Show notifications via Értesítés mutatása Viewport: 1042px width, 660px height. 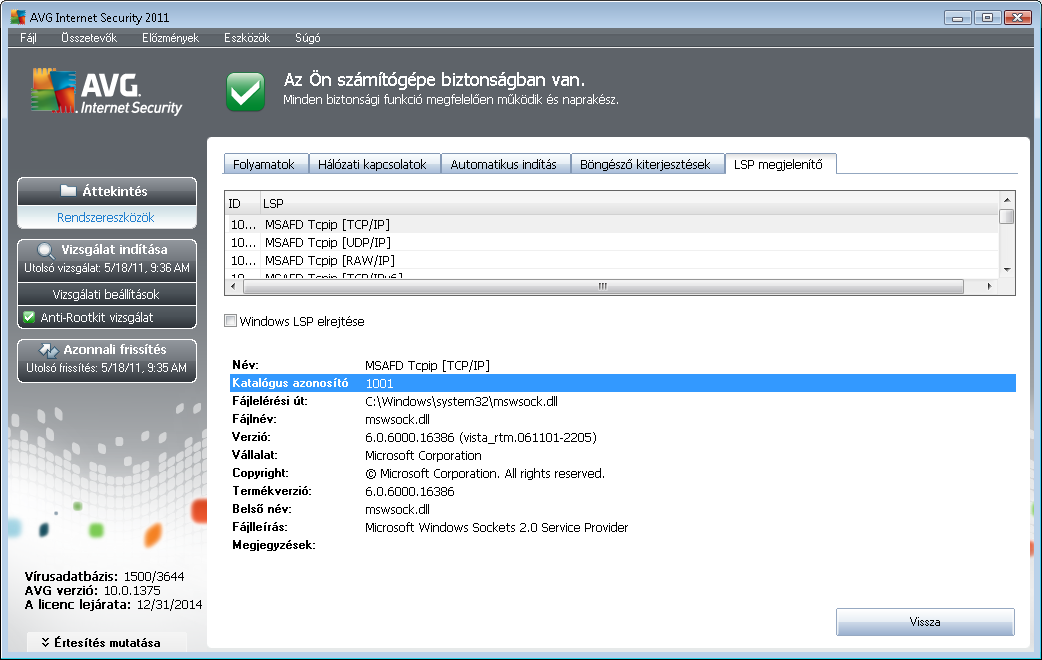[x=107, y=642]
